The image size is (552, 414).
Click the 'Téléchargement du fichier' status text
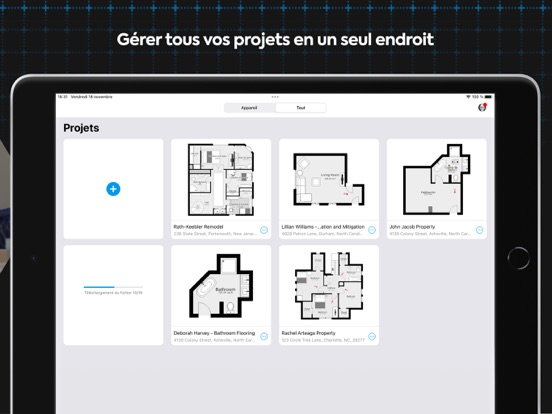[x=113, y=293]
